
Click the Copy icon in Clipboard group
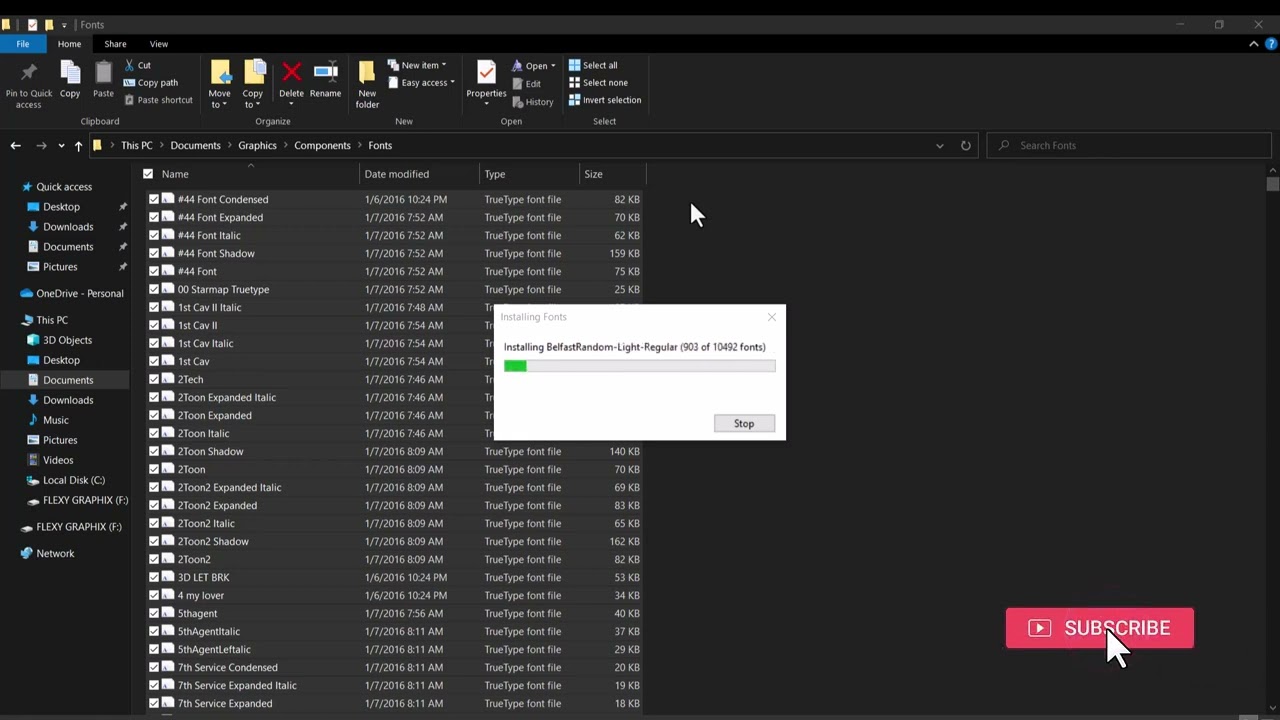70,73
